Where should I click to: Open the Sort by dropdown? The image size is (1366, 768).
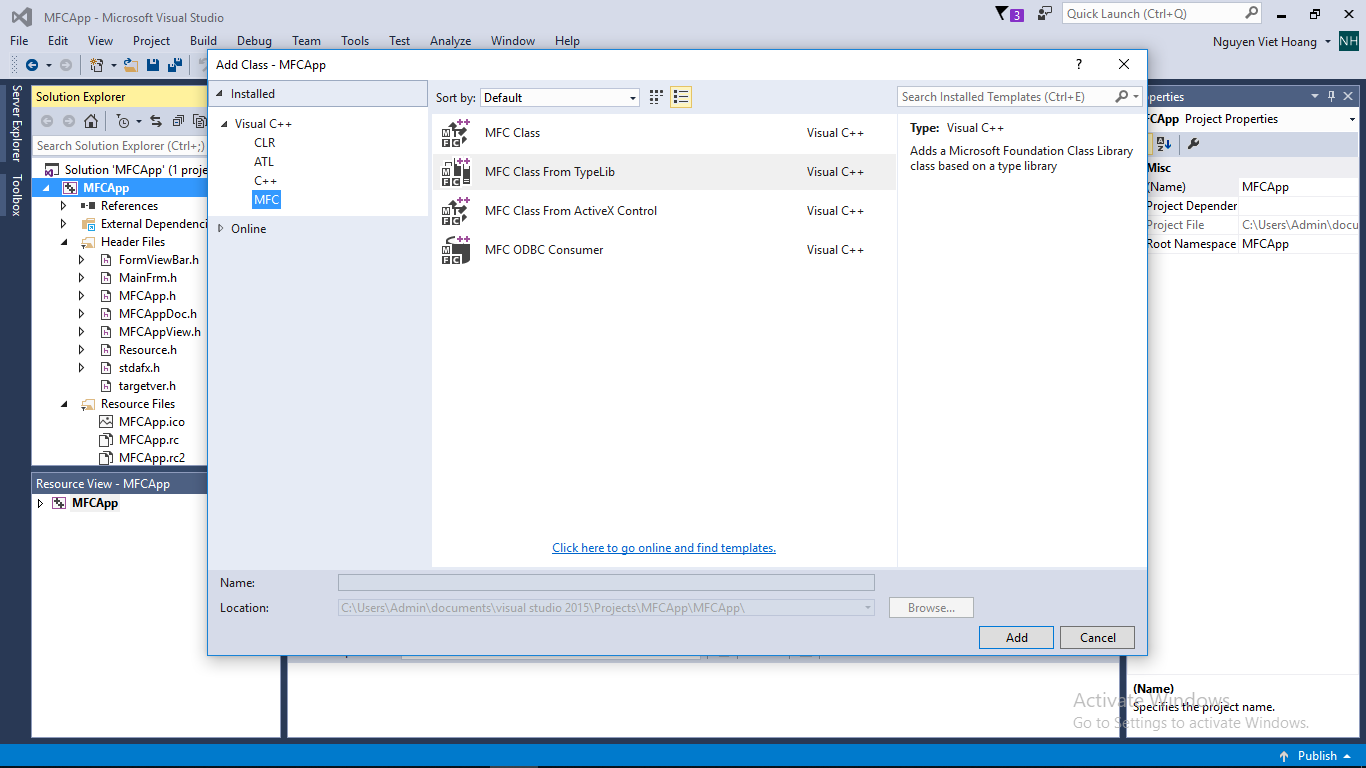pos(560,97)
